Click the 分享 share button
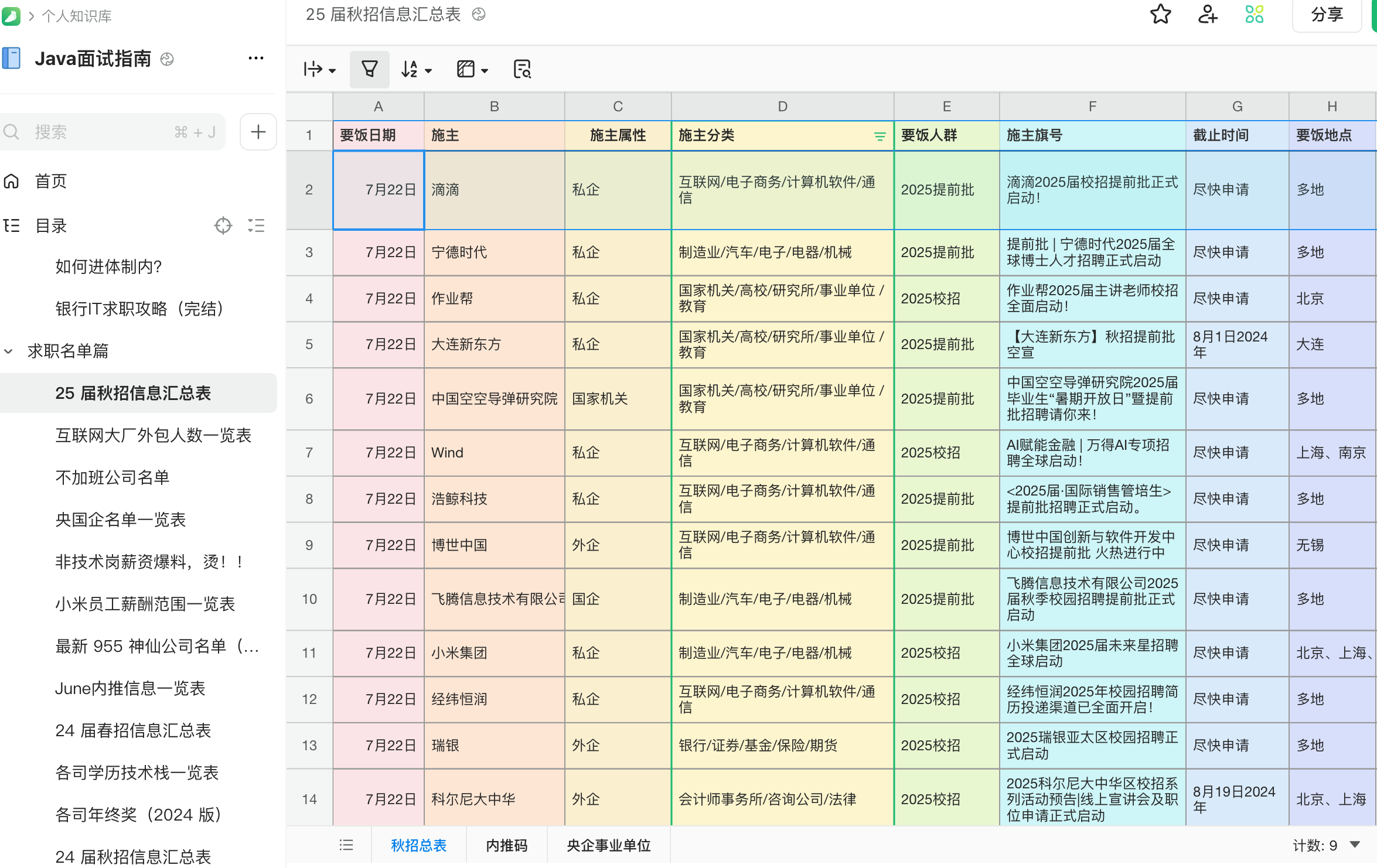The height and width of the screenshot is (868, 1377). tap(1326, 16)
